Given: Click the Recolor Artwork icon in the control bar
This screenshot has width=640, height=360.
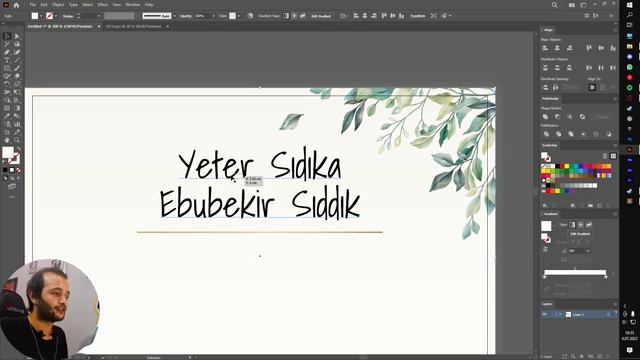Looking at the screenshot, I should coord(250,16).
